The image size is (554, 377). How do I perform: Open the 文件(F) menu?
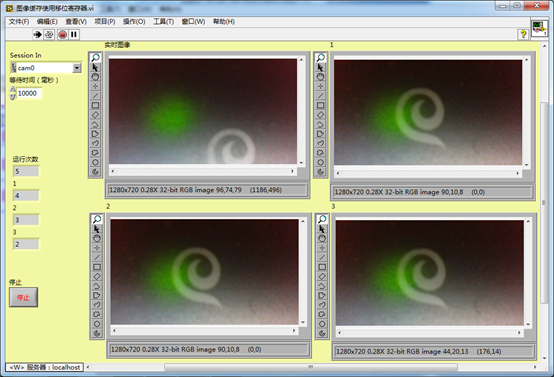19,22
